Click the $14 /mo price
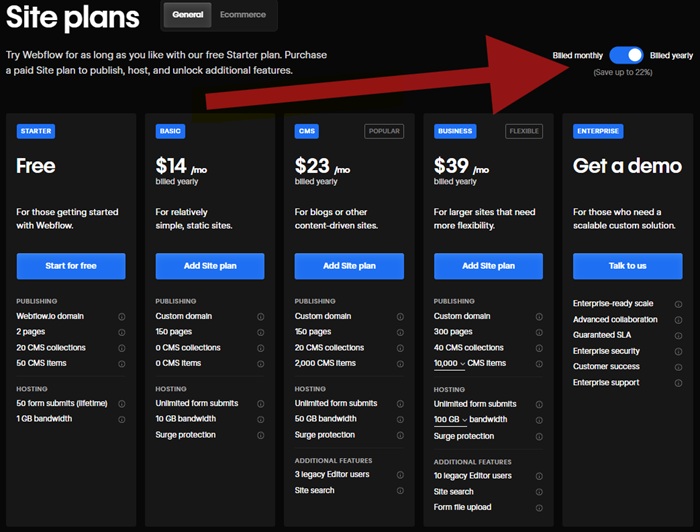The image size is (700, 532). (x=181, y=166)
